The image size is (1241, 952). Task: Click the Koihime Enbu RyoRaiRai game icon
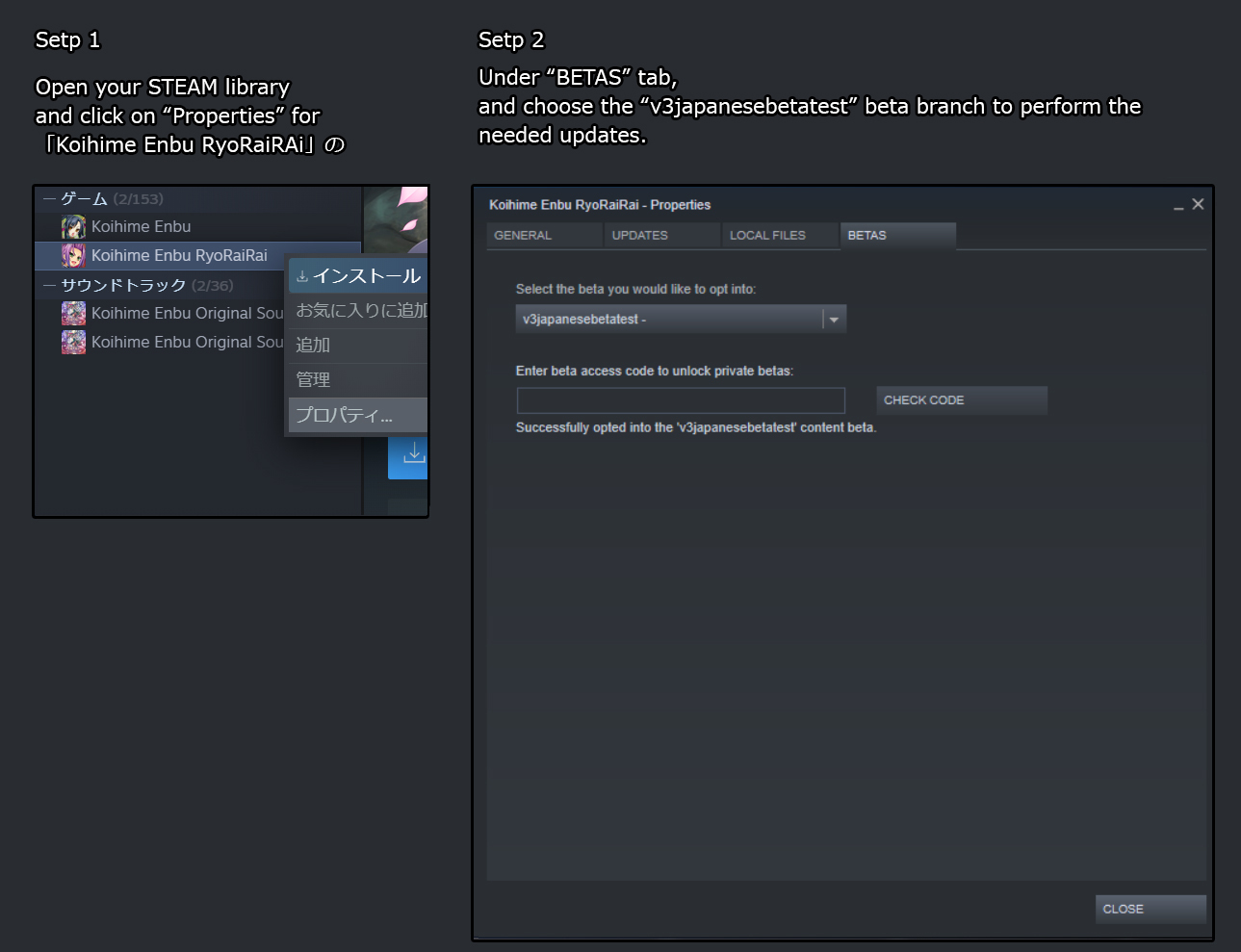[73, 255]
